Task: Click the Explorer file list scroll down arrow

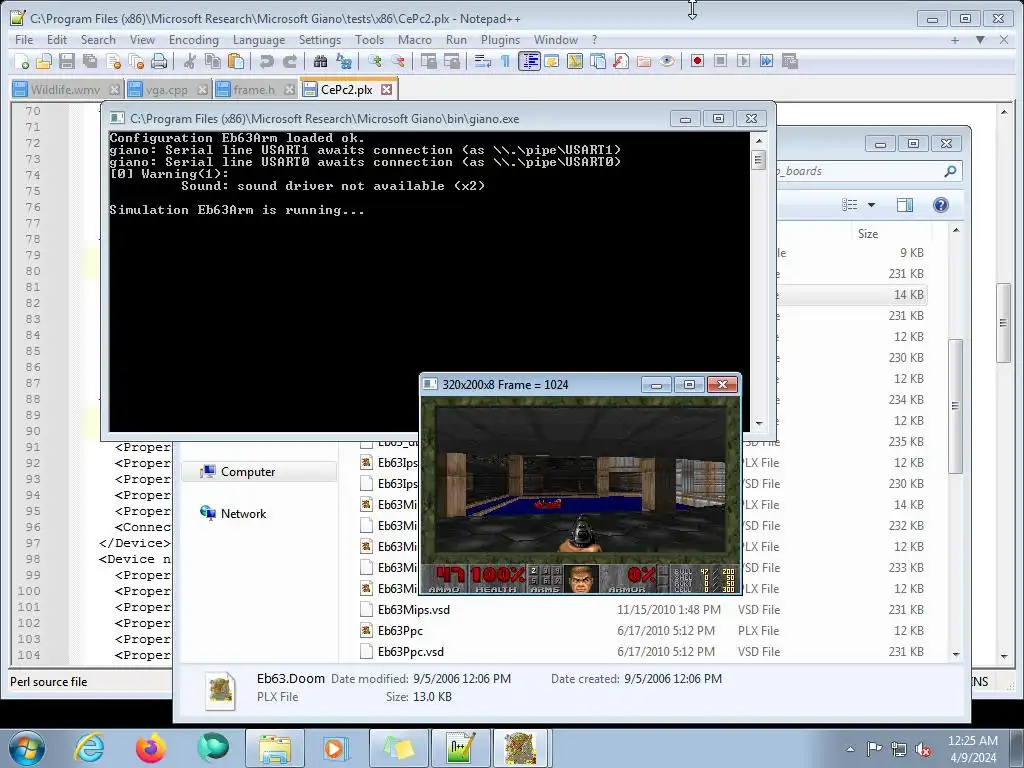Action: click(956, 654)
